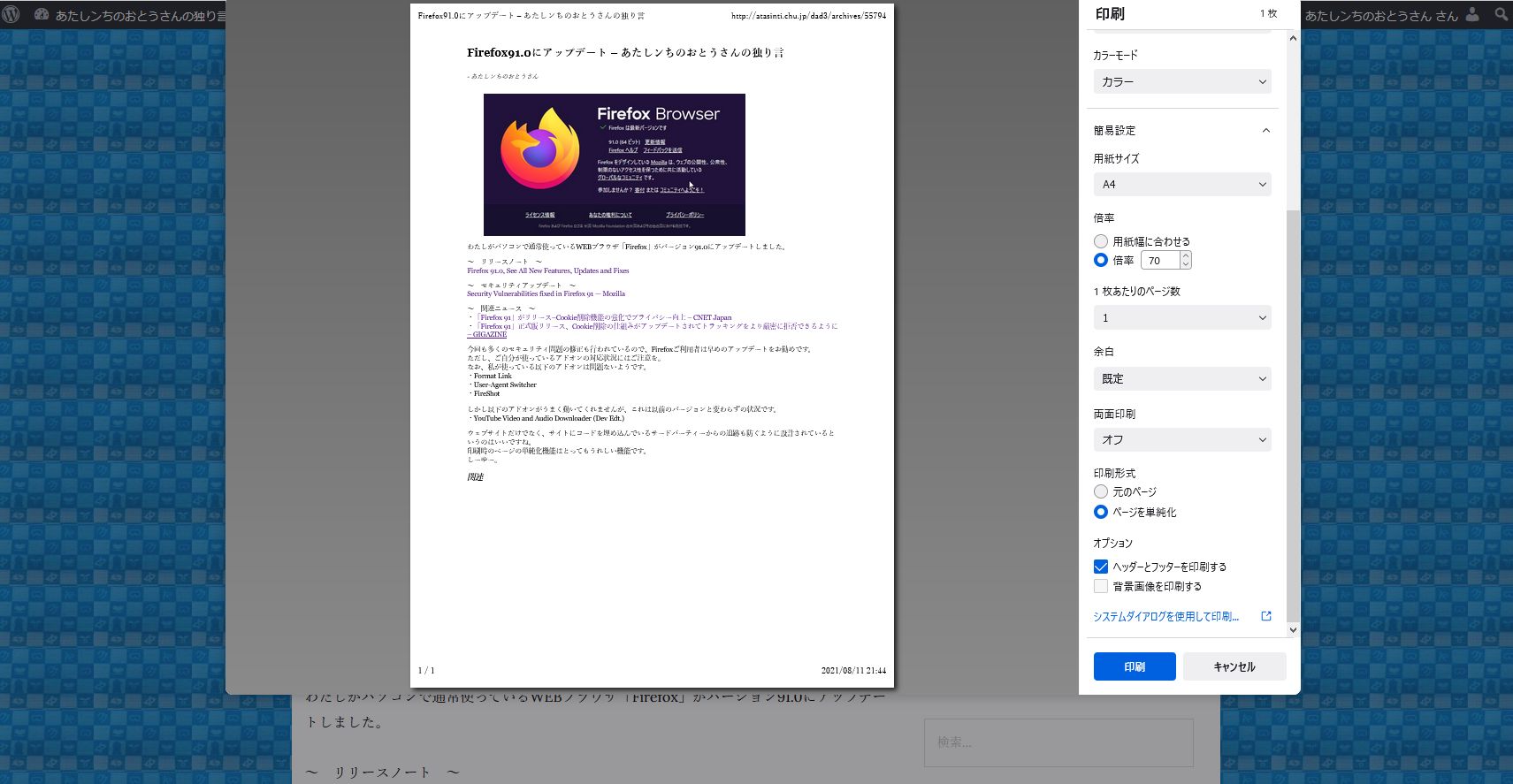Click Firefox 91.0 release notes link in preview
Image resolution: width=1513 pixels, height=784 pixels.
coord(548,270)
